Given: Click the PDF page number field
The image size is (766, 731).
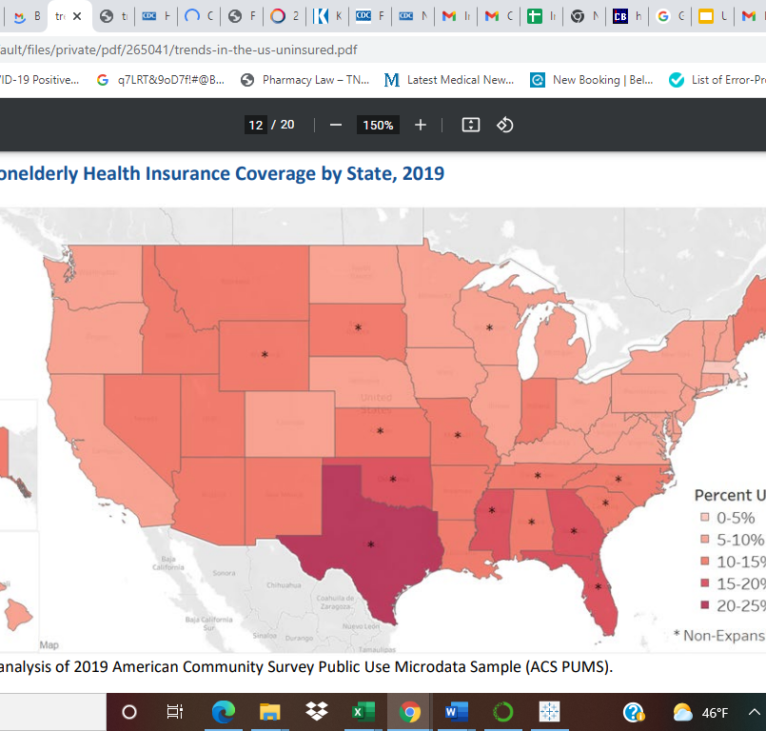Looking at the screenshot, I should click(256, 125).
